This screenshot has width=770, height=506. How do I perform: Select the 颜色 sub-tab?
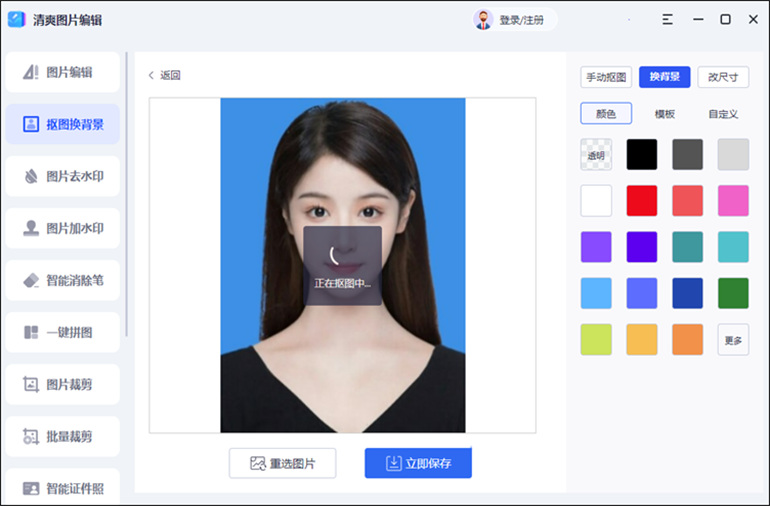pyautogui.click(x=606, y=114)
